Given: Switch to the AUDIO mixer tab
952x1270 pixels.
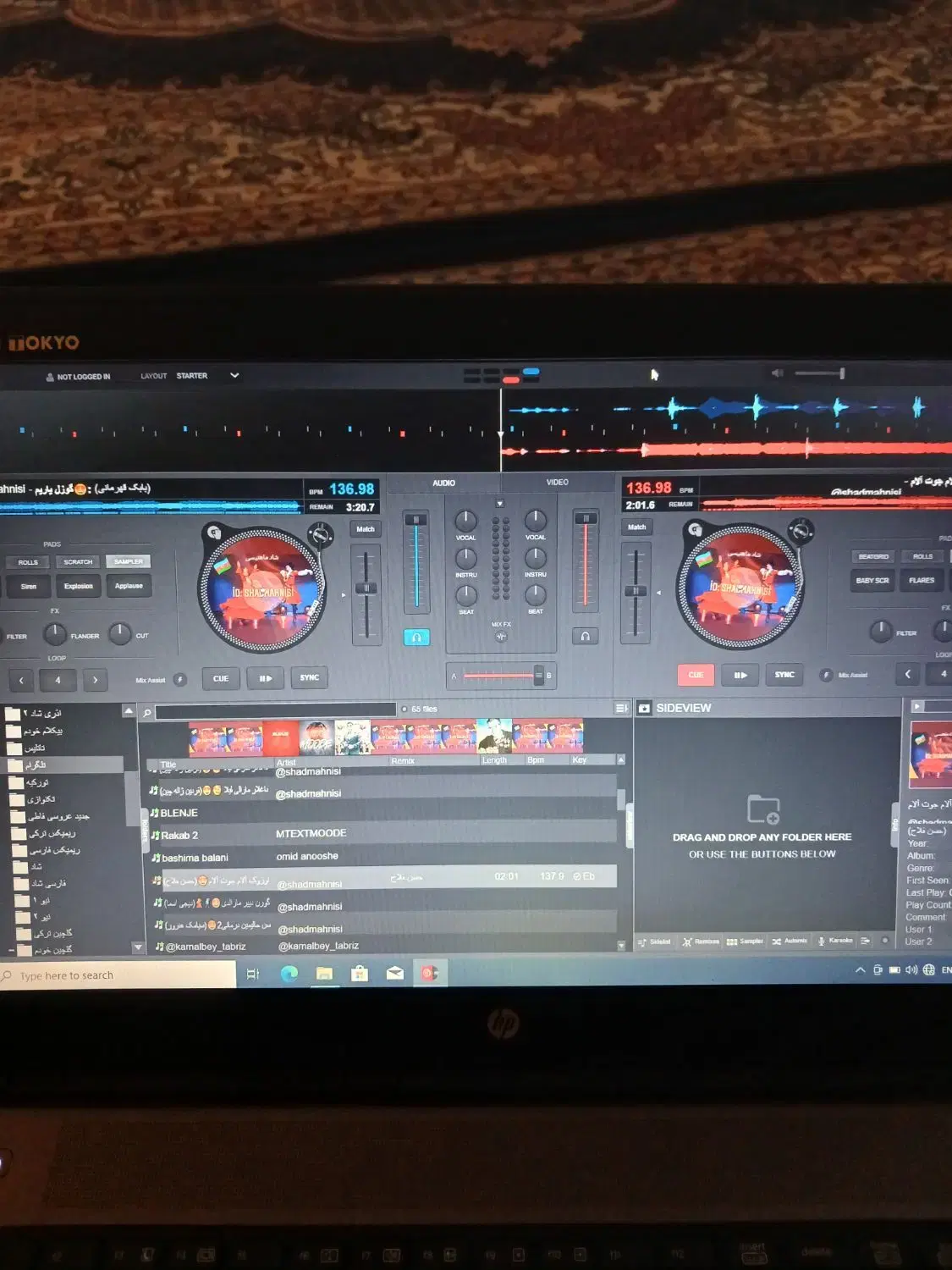Looking at the screenshot, I should [x=444, y=483].
